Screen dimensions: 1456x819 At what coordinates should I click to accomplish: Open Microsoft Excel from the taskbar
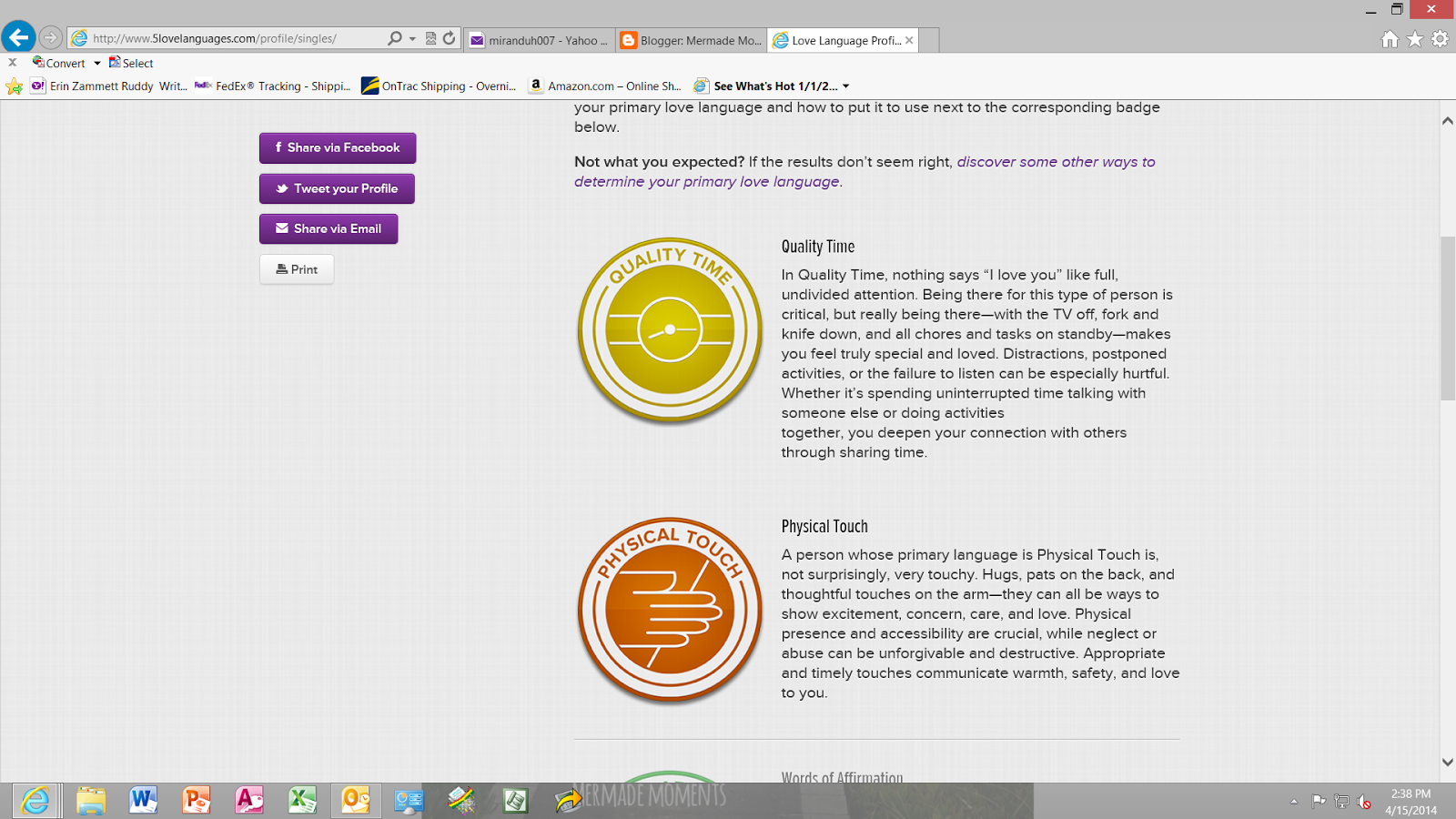click(x=302, y=801)
